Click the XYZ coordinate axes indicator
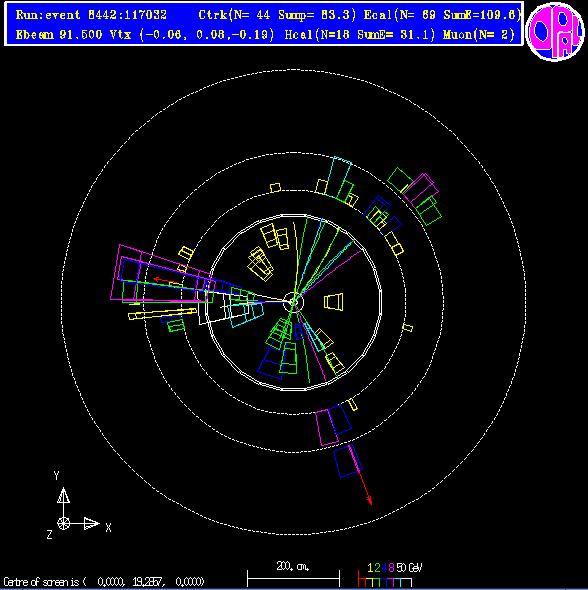Image resolution: width=588 pixels, height=590 pixels. (x=78, y=505)
